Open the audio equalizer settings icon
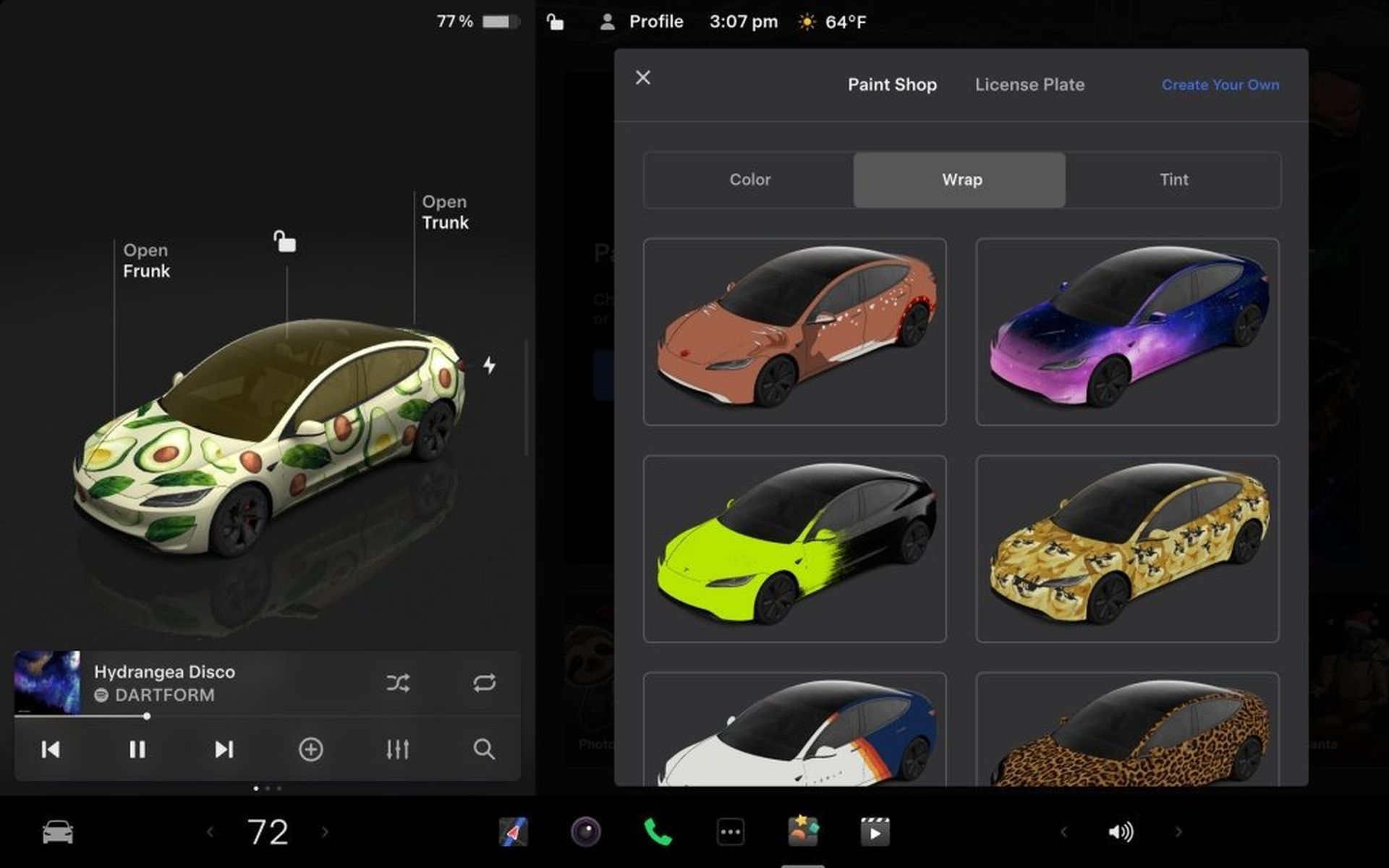The width and height of the screenshot is (1389, 868). 397,750
